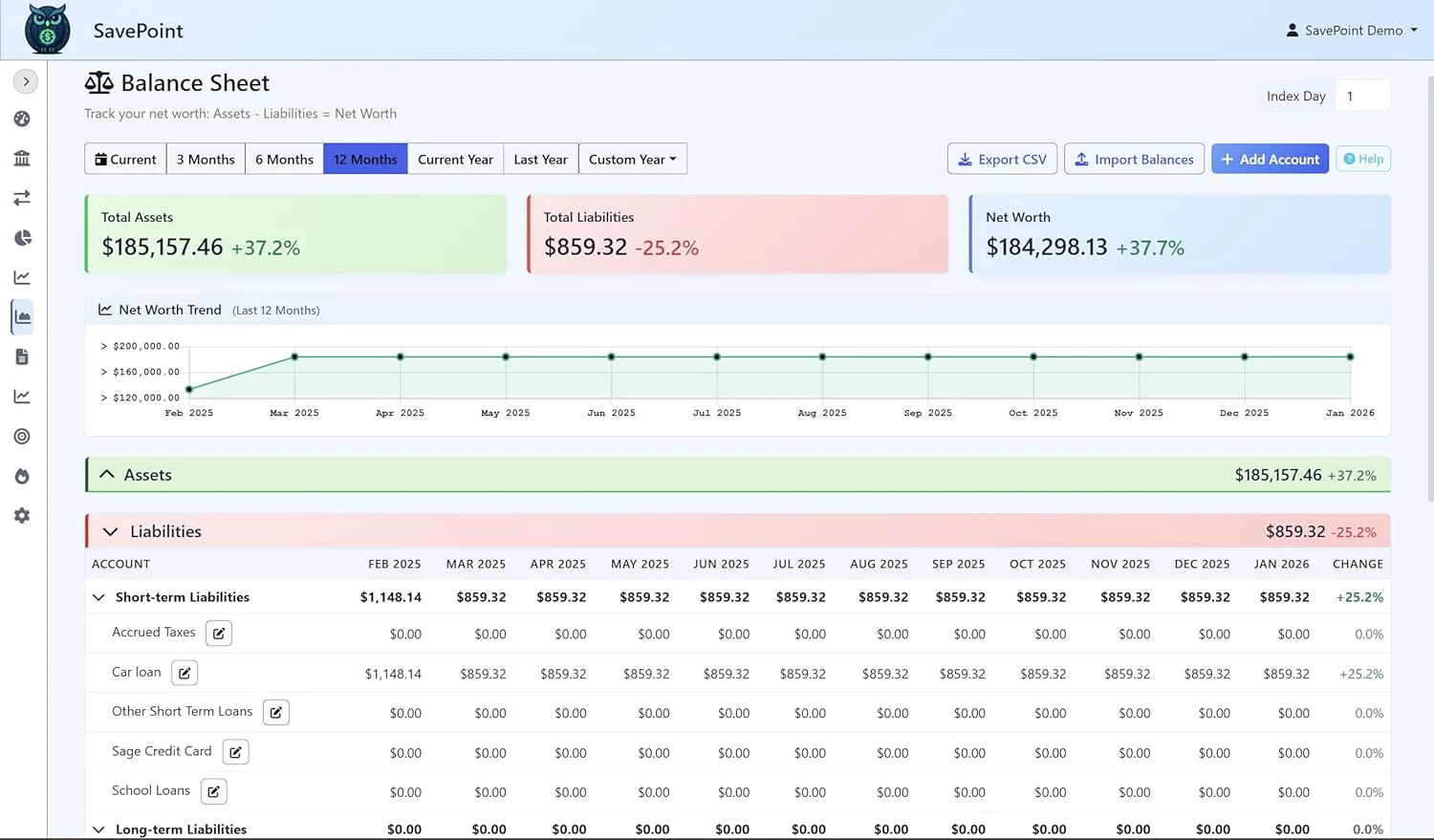Edit the Car loan account
Viewport: 1434px width, 840px height.
pos(185,673)
